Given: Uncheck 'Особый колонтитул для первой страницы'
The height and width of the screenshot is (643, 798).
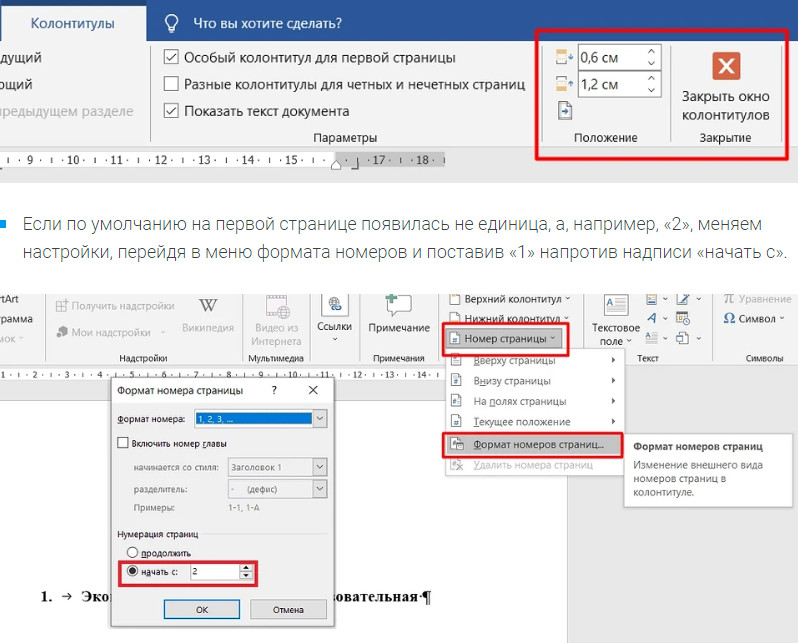Looking at the screenshot, I should (171, 58).
